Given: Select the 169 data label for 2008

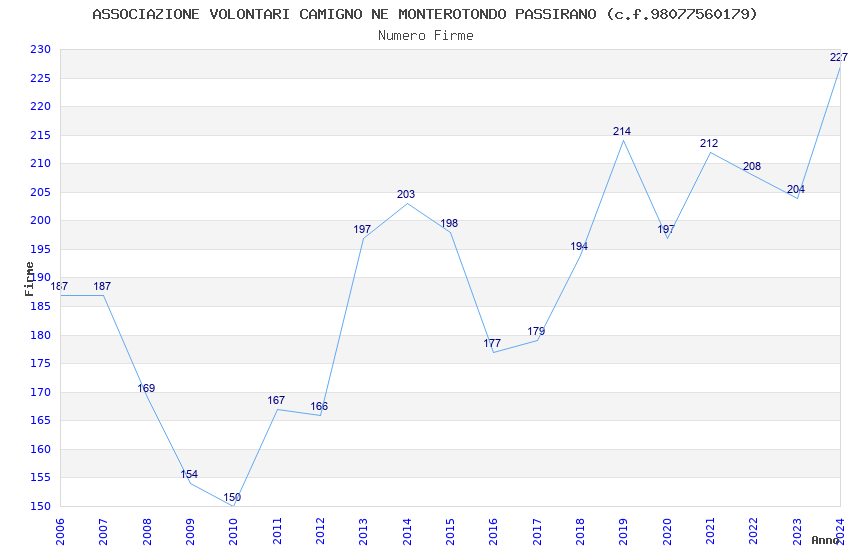Looking at the screenshot, I should (x=146, y=388).
